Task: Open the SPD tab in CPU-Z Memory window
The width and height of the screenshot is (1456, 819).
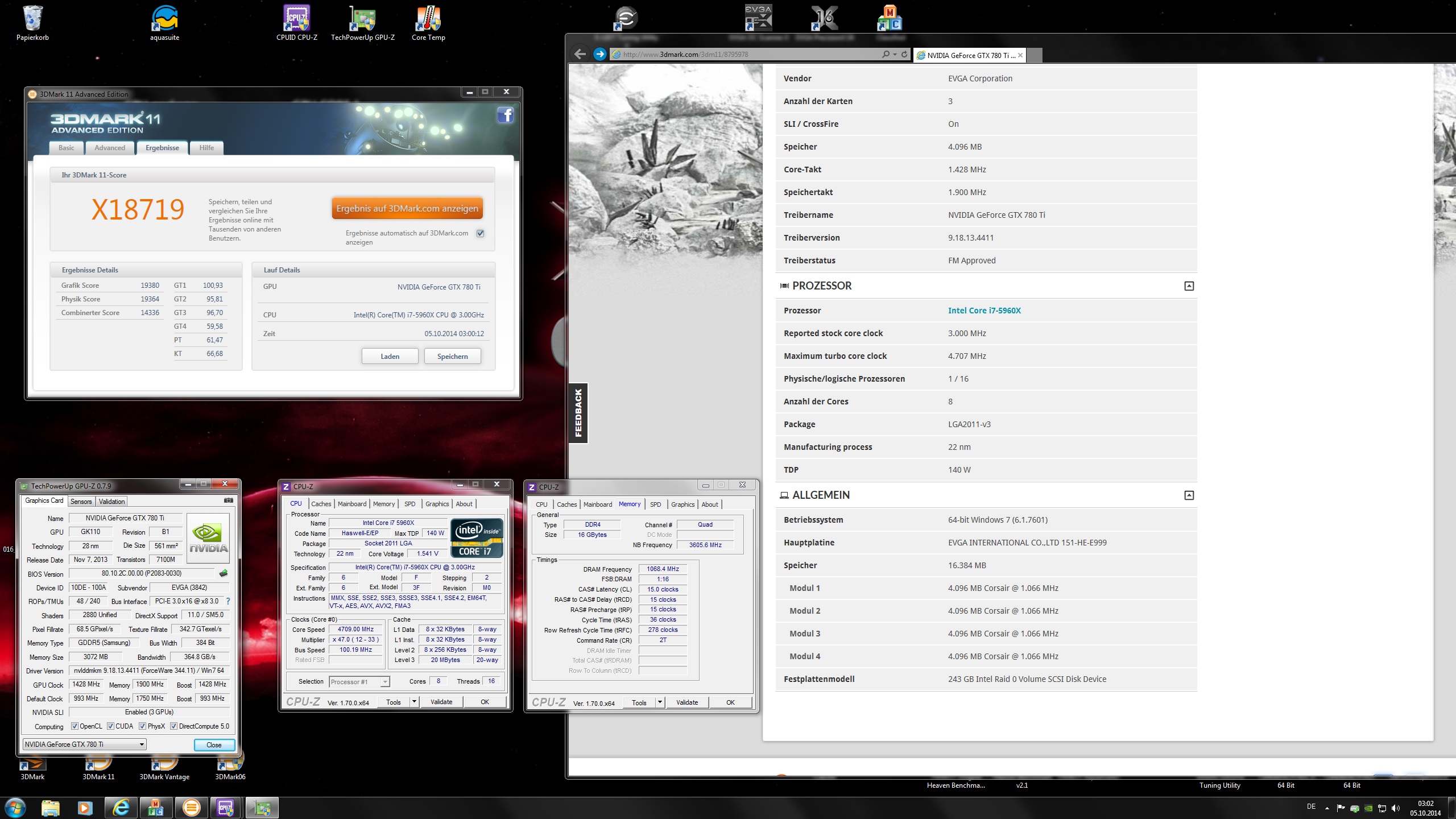Action: click(655, 504)
